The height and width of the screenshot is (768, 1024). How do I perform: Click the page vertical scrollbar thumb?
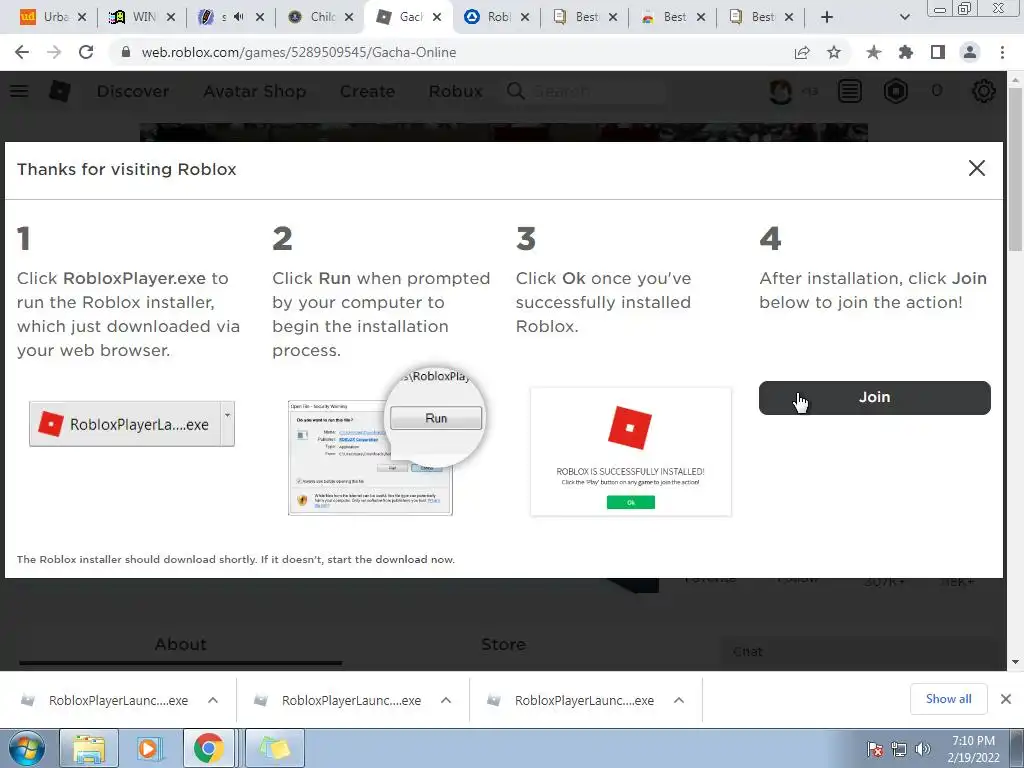click(x=1014, y=168)
